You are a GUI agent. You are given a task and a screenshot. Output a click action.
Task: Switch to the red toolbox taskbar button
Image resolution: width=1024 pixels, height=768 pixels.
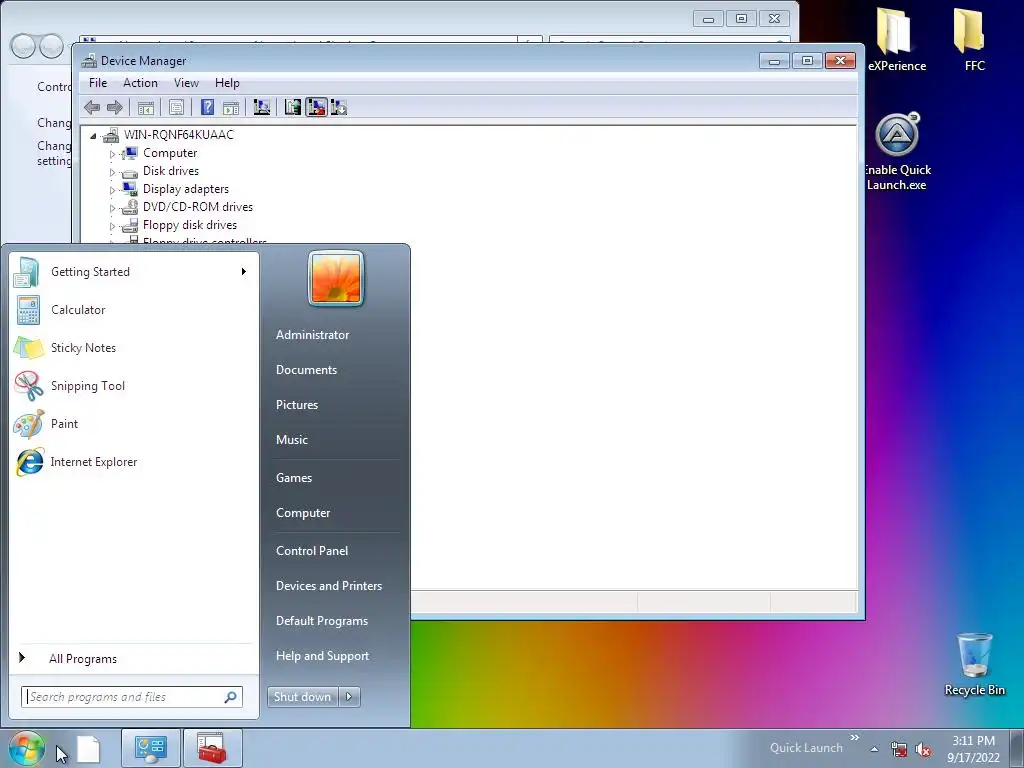coord(212,748)
